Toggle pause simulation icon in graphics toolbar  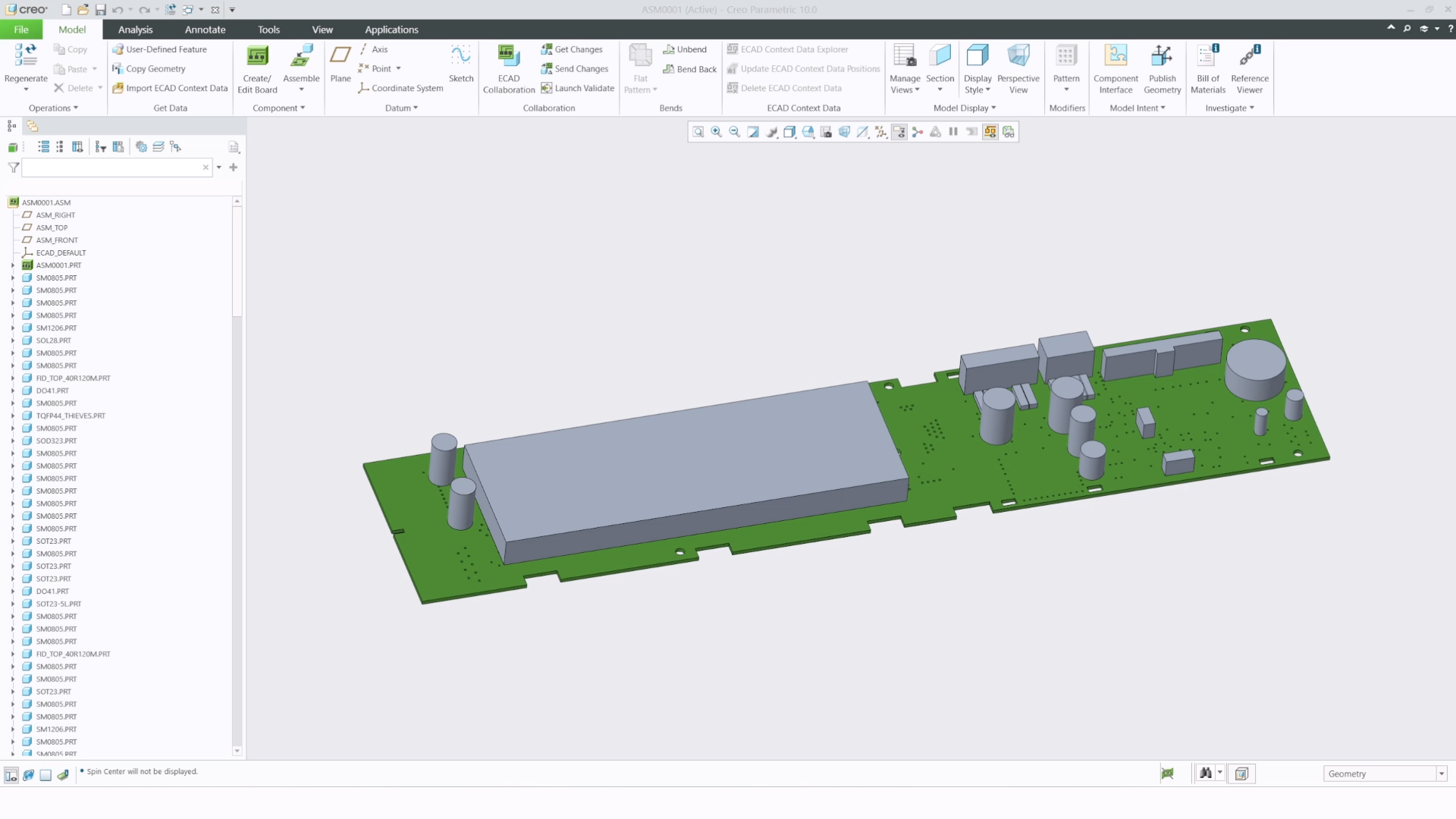pyautogui.click(x=954, y=132)
